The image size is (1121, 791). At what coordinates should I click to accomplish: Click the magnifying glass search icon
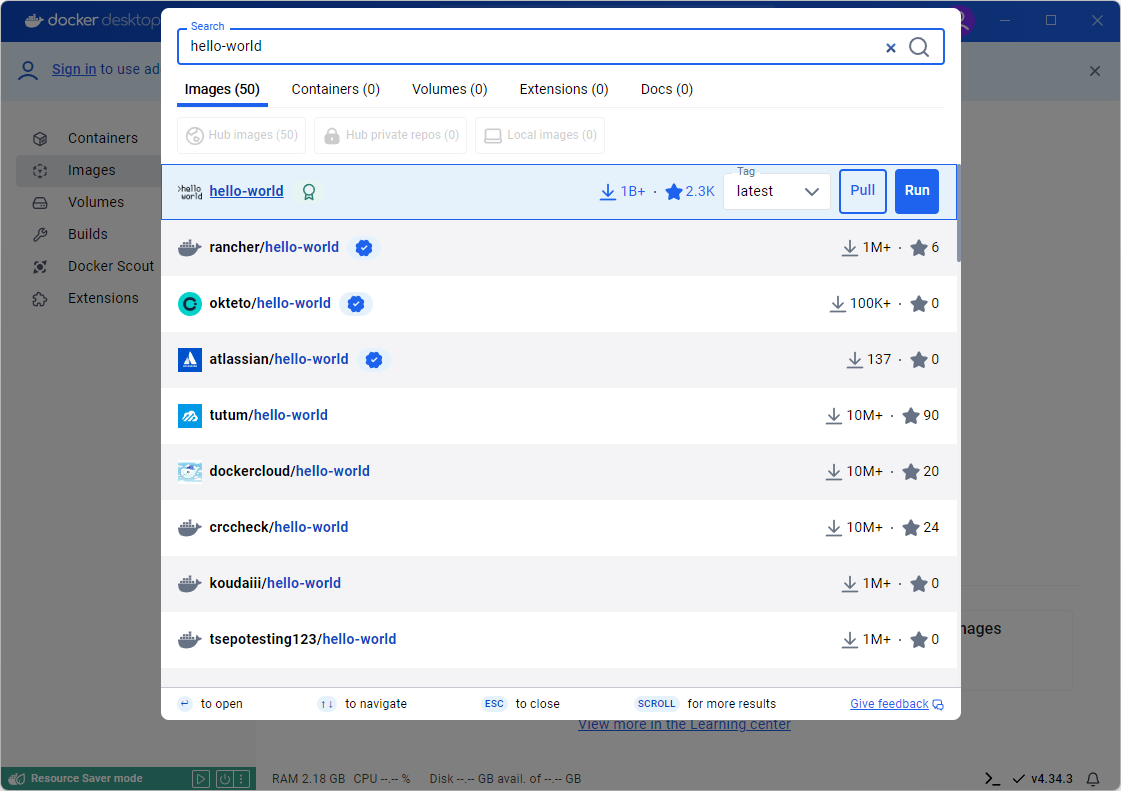click(x=919, y=47)
